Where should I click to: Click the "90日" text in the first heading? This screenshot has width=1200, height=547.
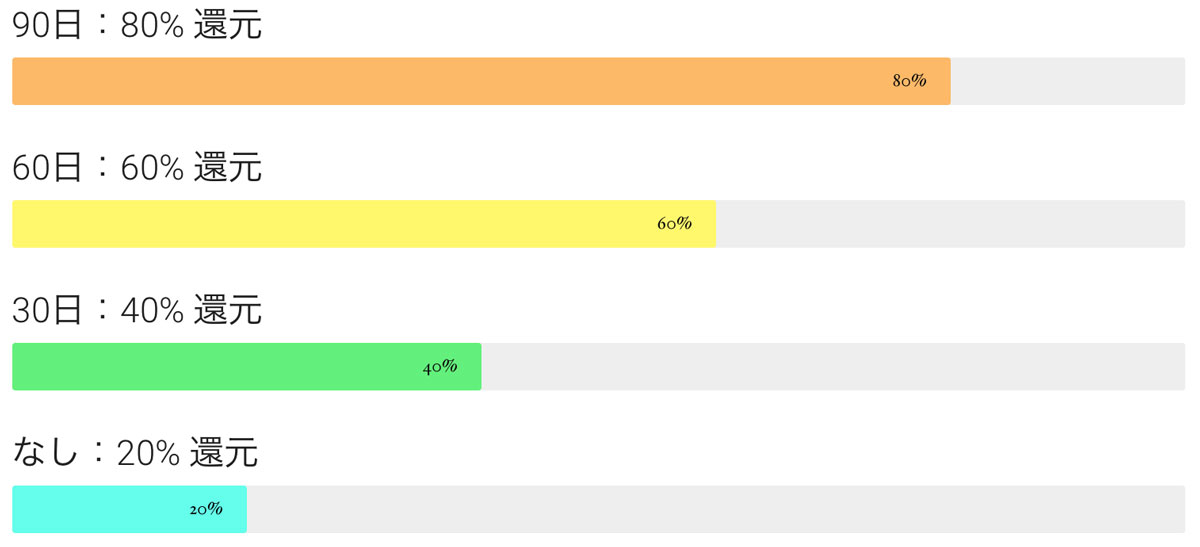coord(47,26)
